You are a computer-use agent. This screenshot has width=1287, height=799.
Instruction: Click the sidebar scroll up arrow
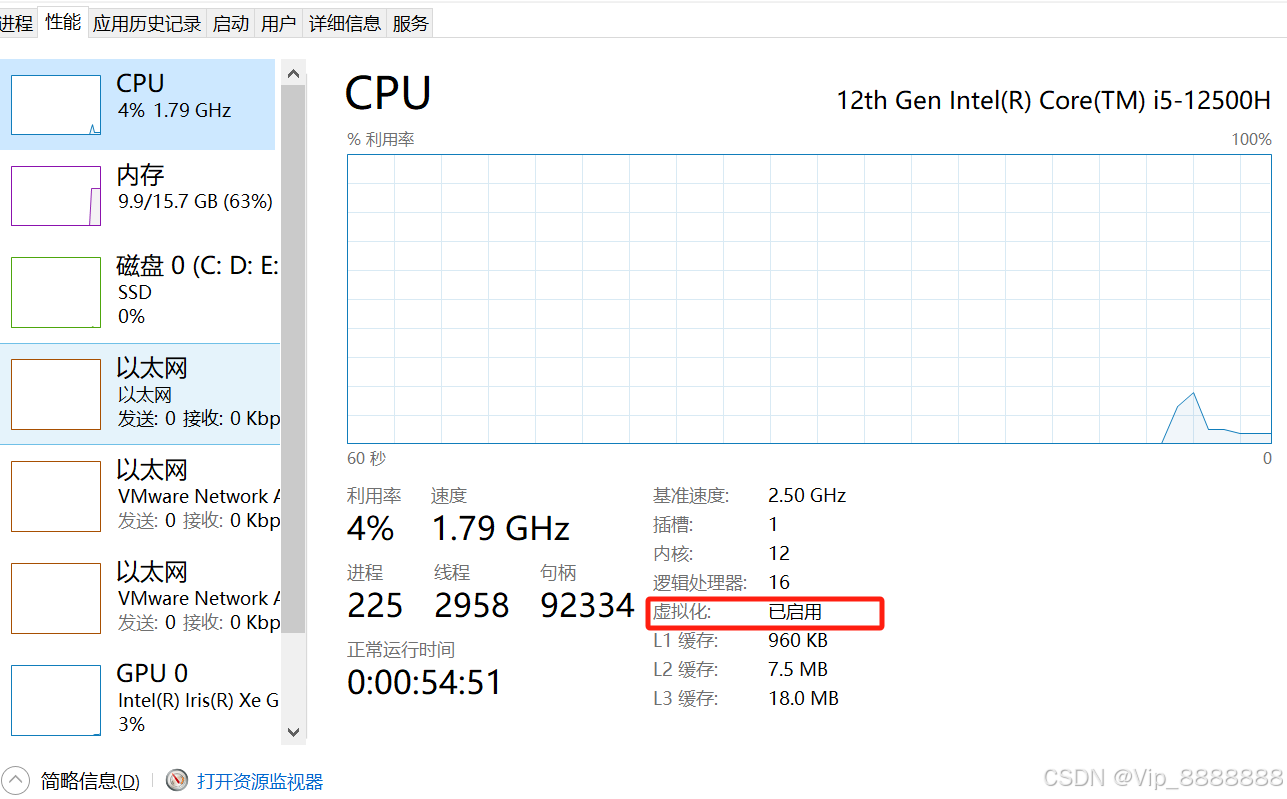(293, 73)
